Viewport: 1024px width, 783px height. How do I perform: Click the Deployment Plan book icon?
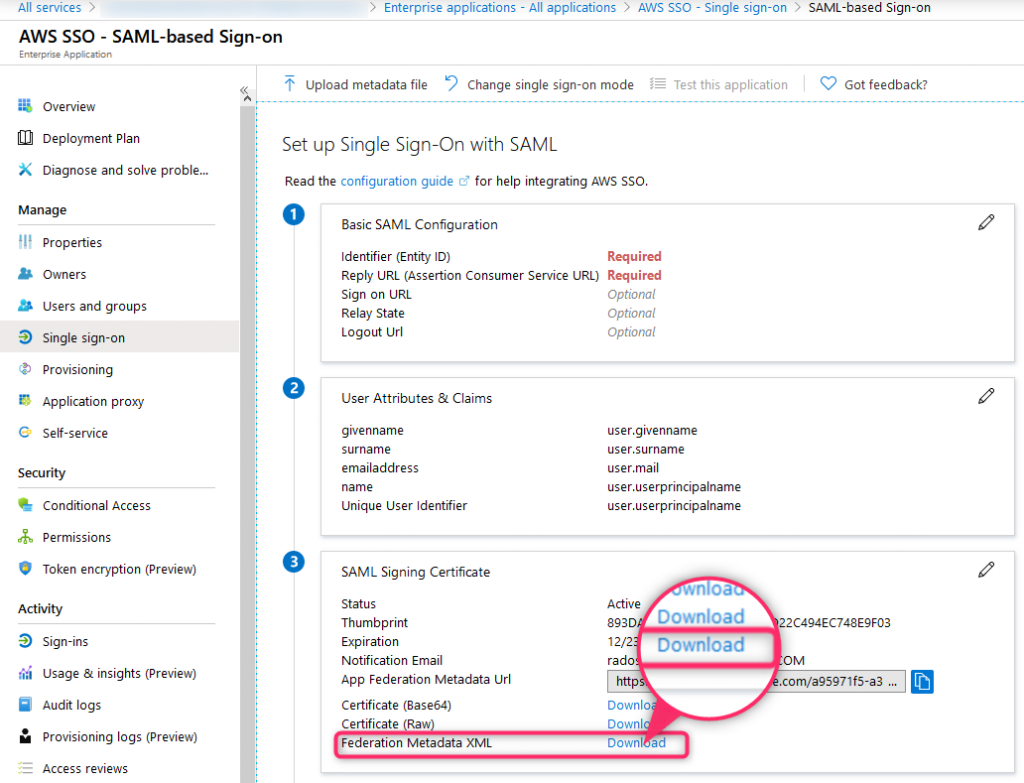click(x=25, y=138)
